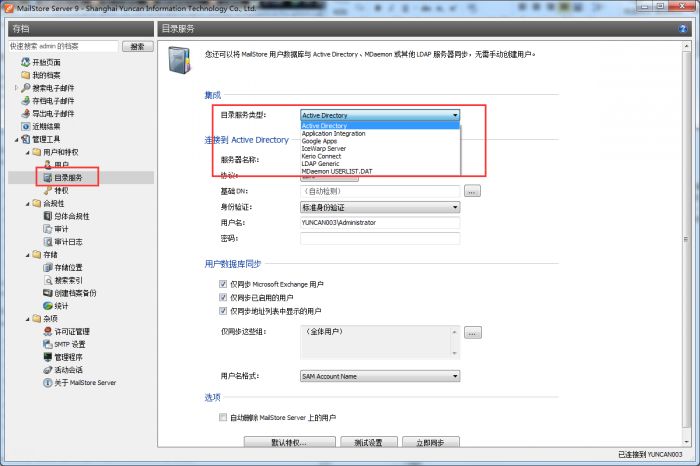Choose Application Integration from the list

click(380, 133)
